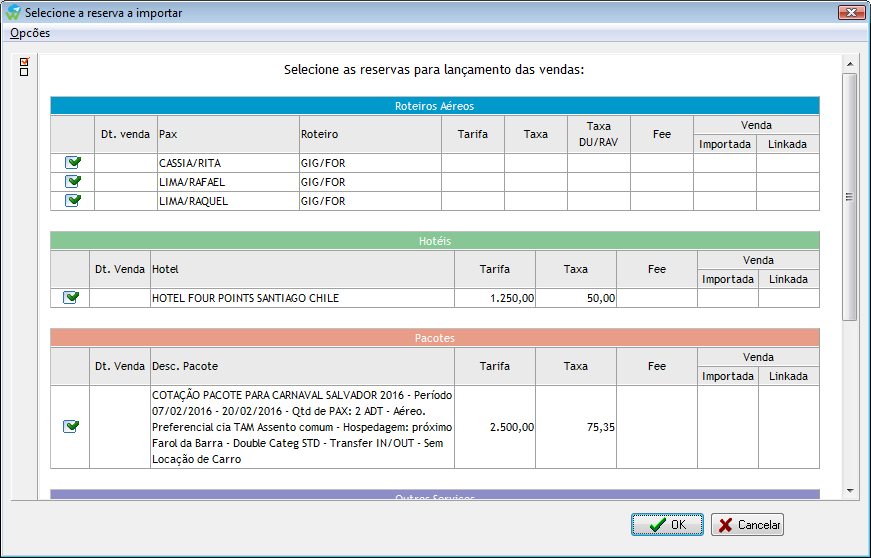Image resolution: width=871 pixels, height=558 pixels.
Task: Click the Roteiros Aéreos section header
Action: click(435, 105)
